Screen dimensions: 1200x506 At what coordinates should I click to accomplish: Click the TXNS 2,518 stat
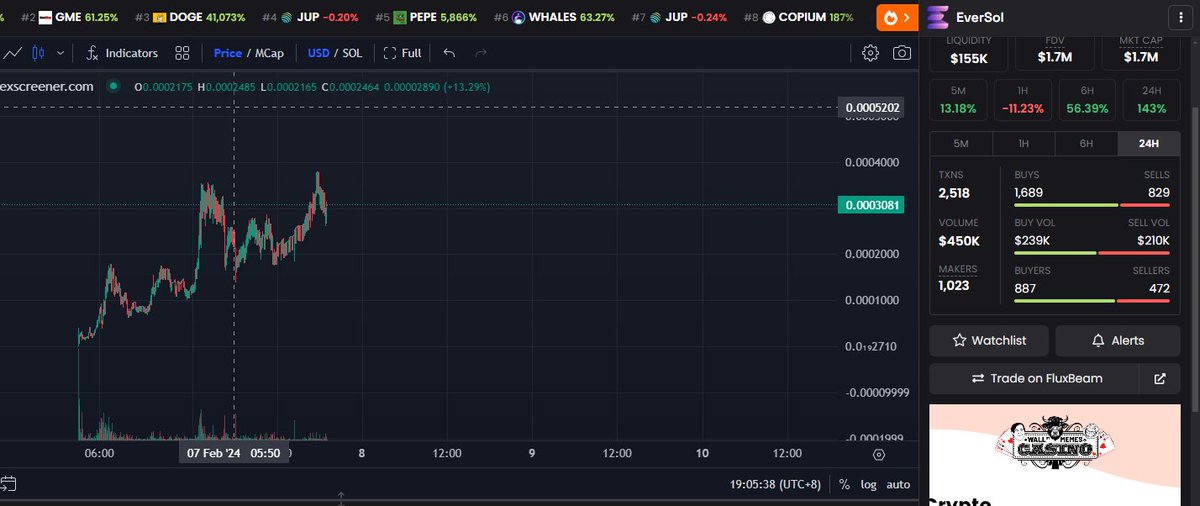955,185
